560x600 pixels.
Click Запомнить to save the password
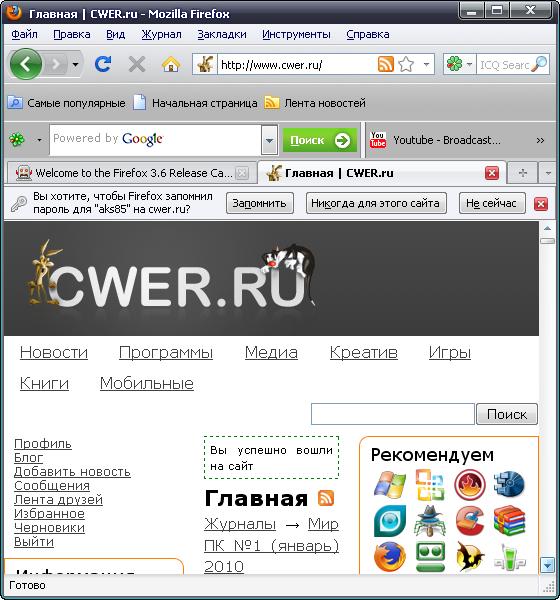tap(260, 203)
